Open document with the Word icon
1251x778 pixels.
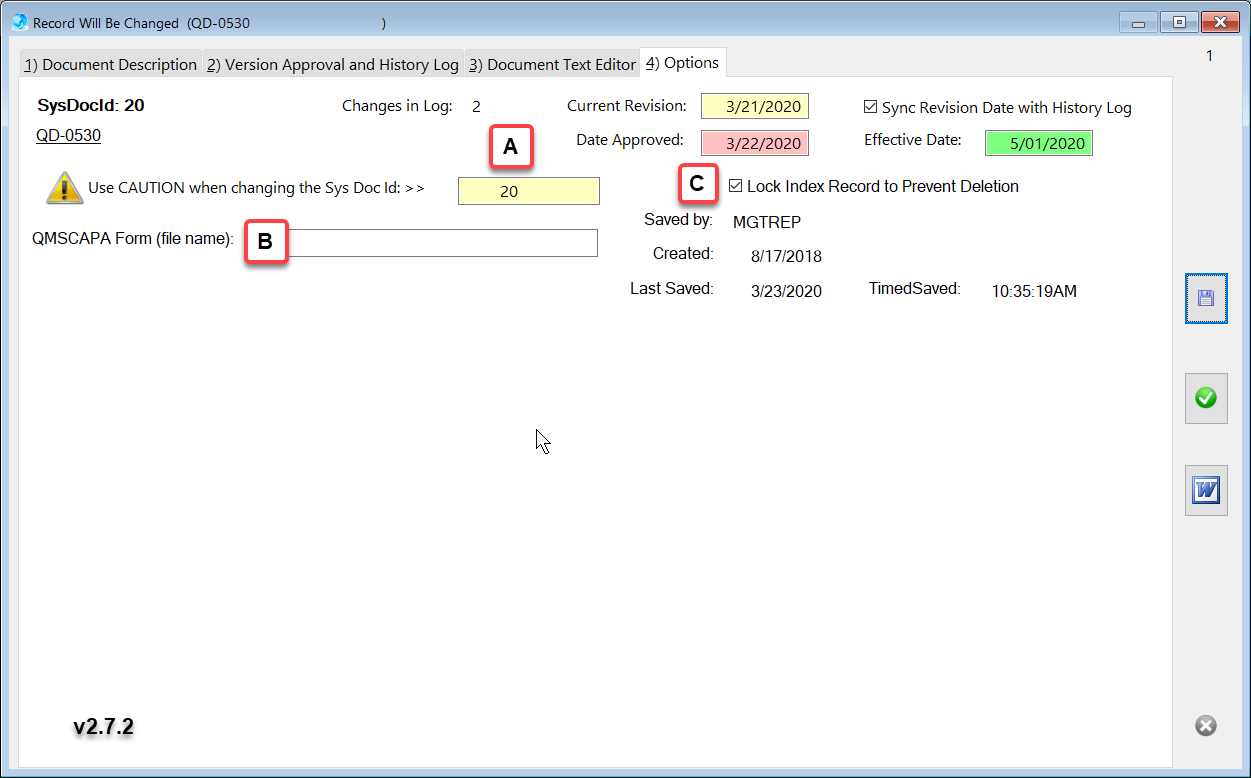[x=1205, y=490]
